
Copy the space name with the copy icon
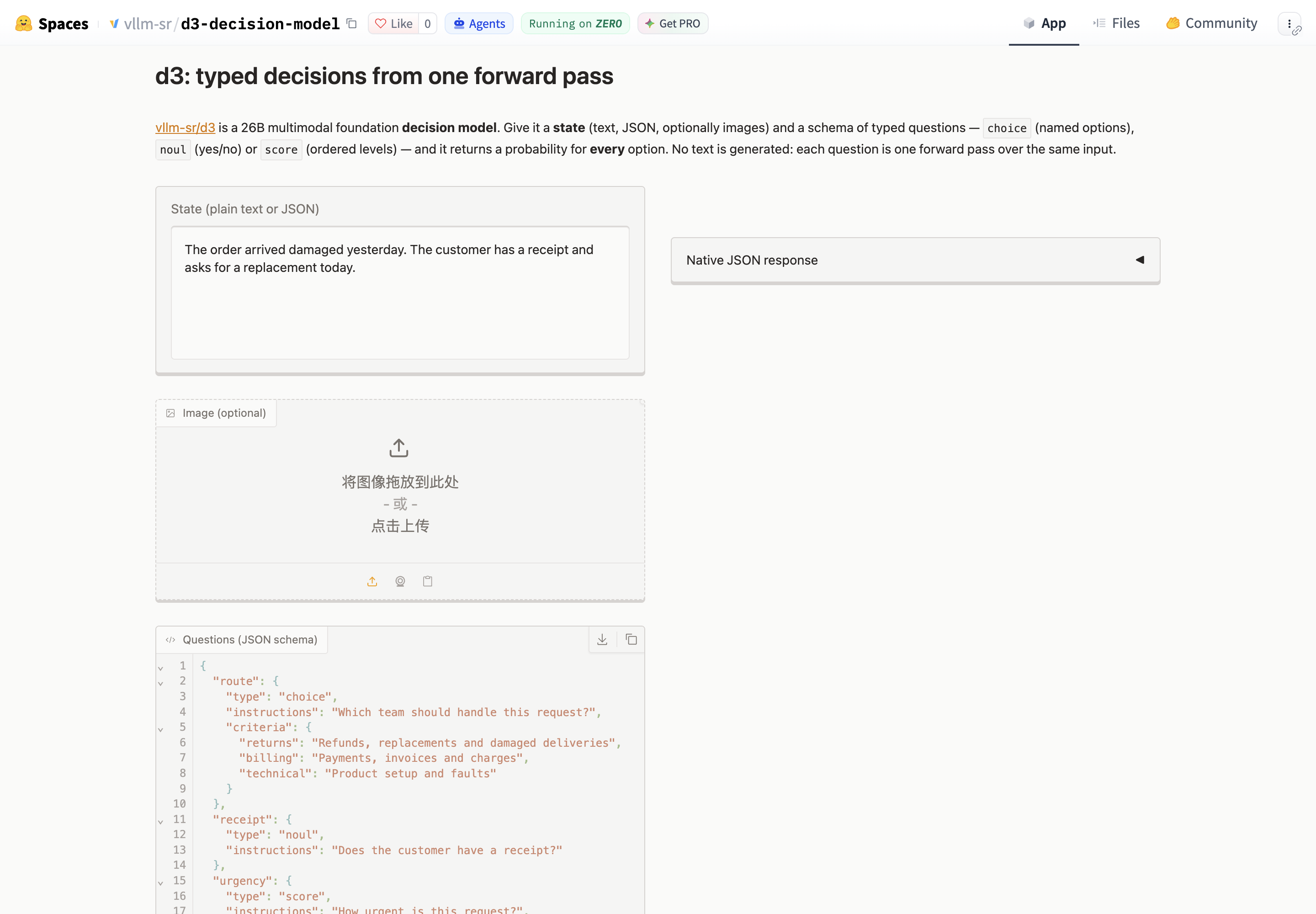pyautogui.click(x=352, y=23)
